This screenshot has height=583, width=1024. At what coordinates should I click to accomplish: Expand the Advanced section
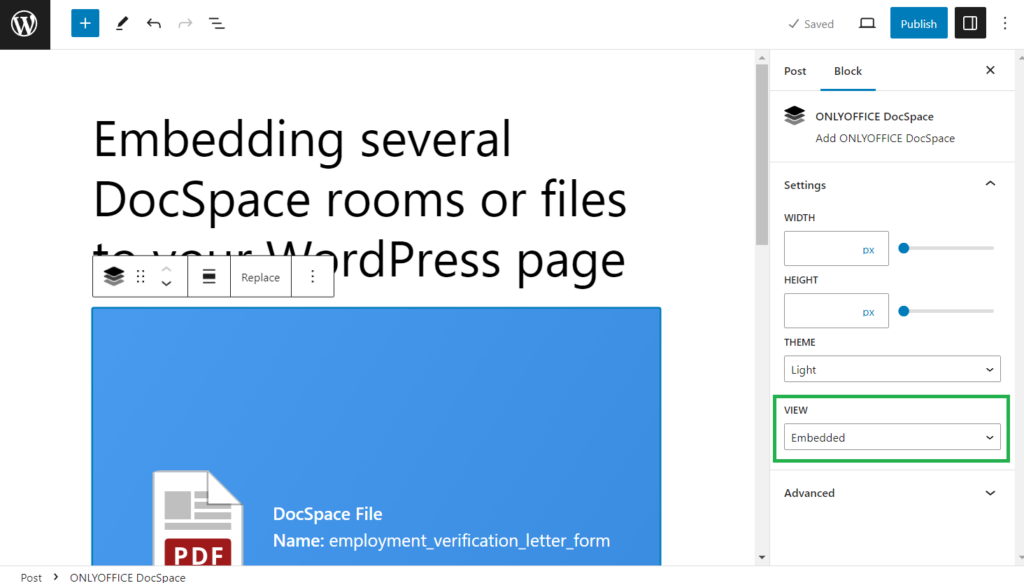point(891,492)
